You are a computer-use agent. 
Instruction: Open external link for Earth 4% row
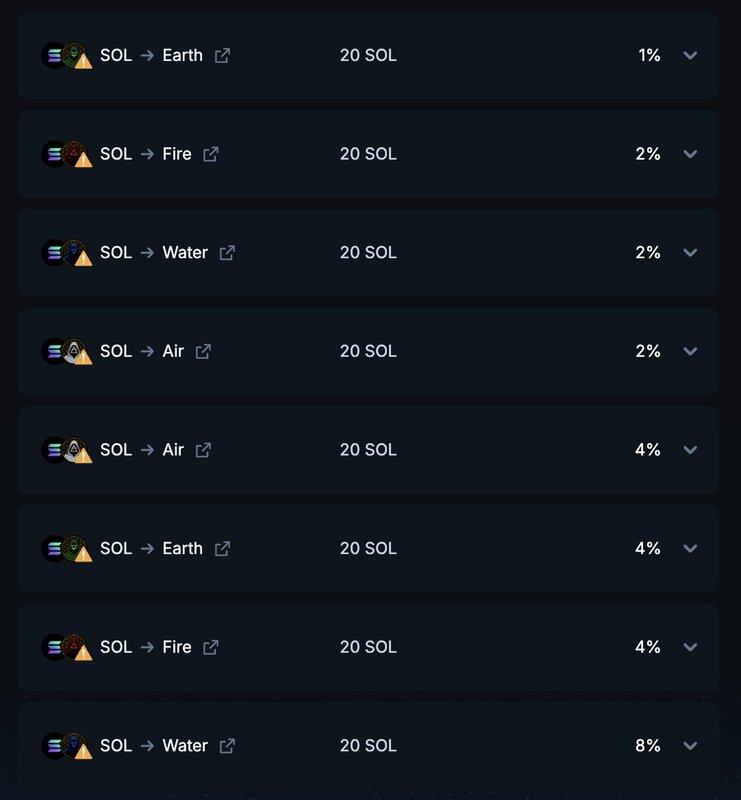[222, 549]
